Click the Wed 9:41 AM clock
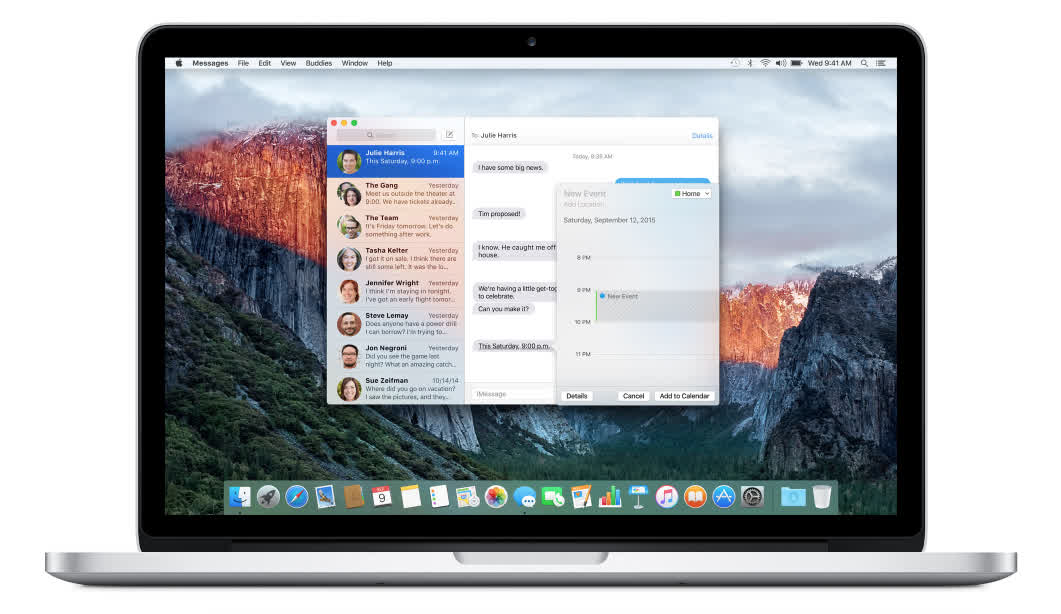The image size is (1061, 614). (x=829, y=63)
